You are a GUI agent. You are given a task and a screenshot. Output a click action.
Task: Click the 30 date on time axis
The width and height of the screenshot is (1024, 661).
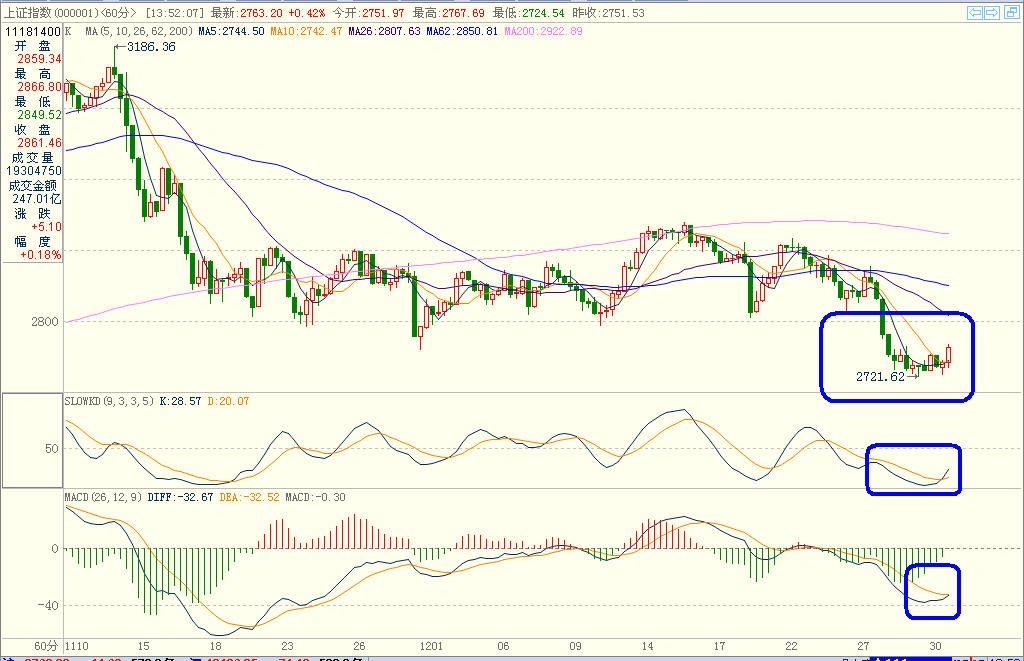point(935,646)
